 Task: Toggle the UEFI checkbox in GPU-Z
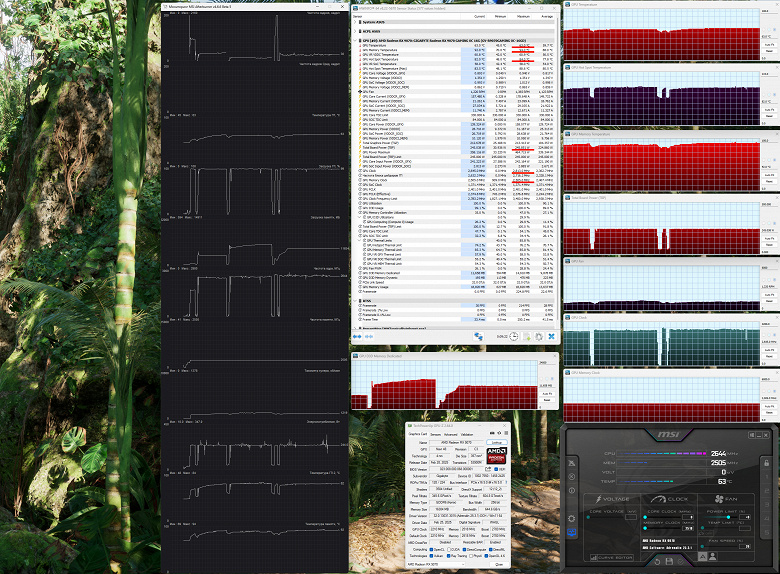pos(496,469)
